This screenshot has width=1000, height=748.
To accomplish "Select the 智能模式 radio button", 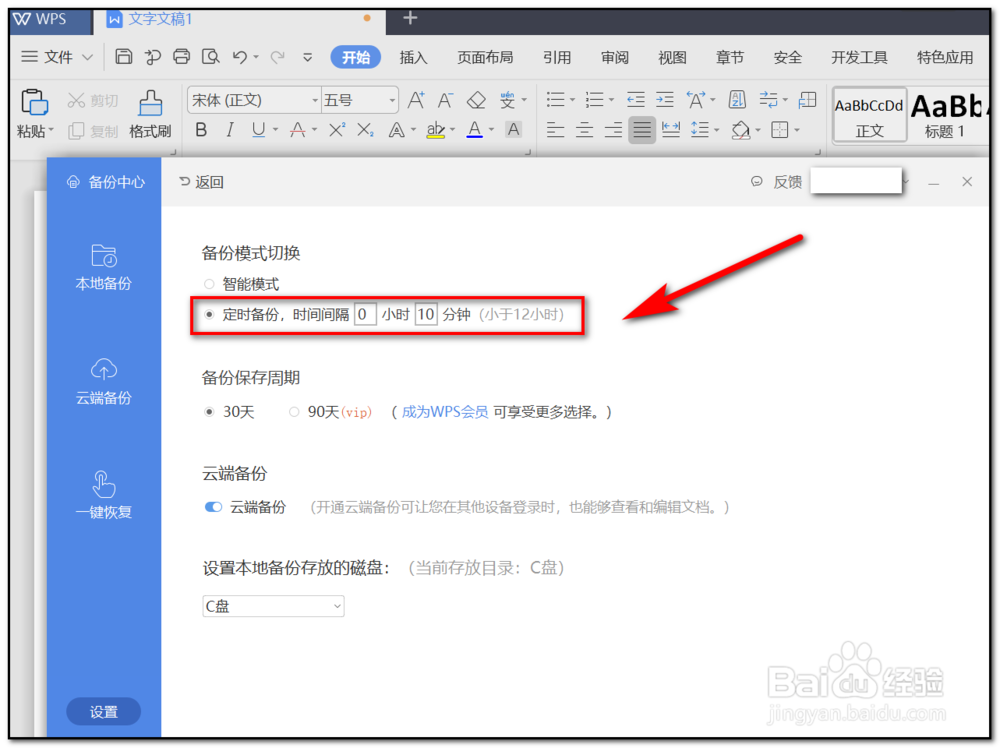I will [208, 284].
